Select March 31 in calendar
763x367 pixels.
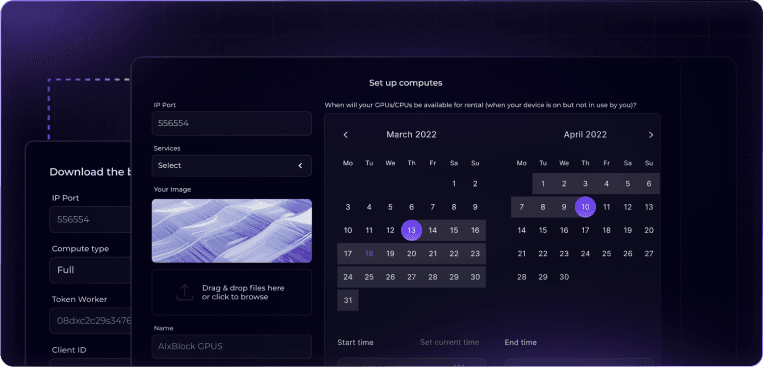[x=348, y=300]
